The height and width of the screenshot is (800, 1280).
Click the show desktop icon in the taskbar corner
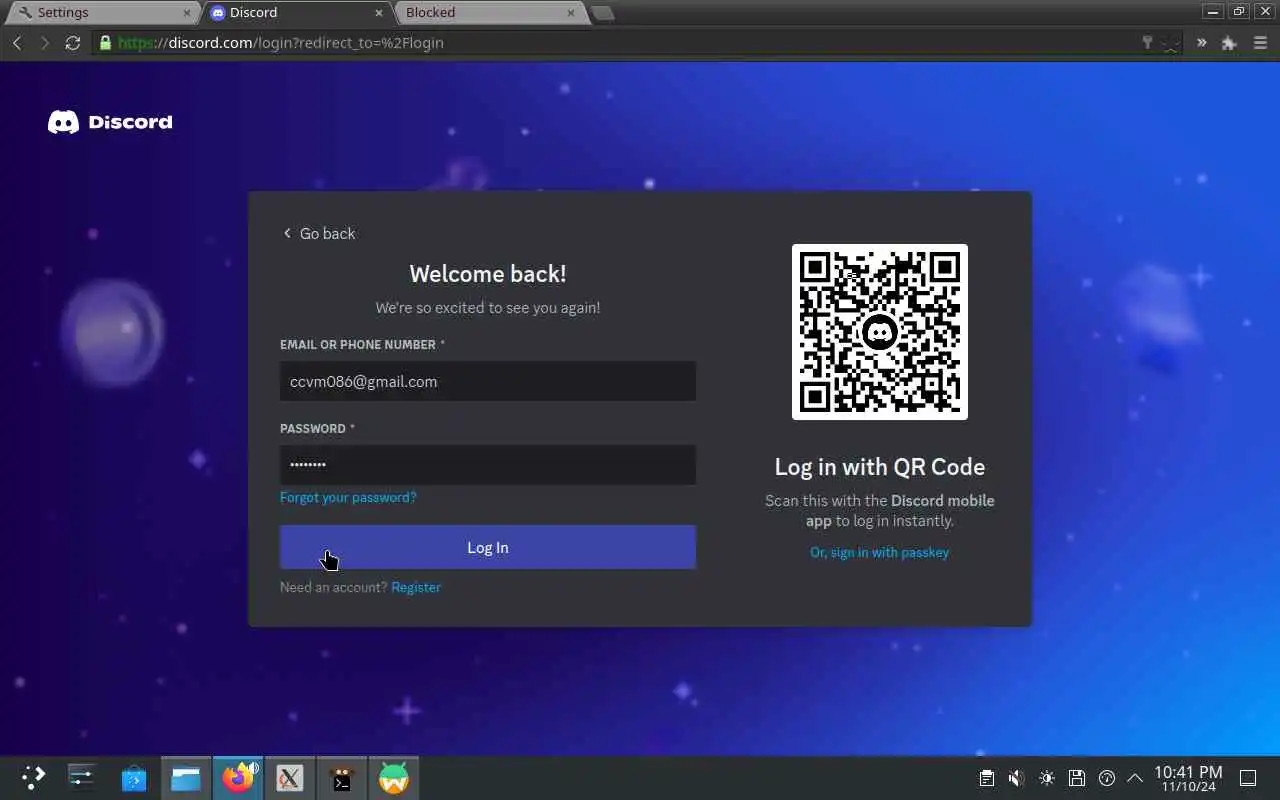pyautogui.click(x=1248, y=778)
